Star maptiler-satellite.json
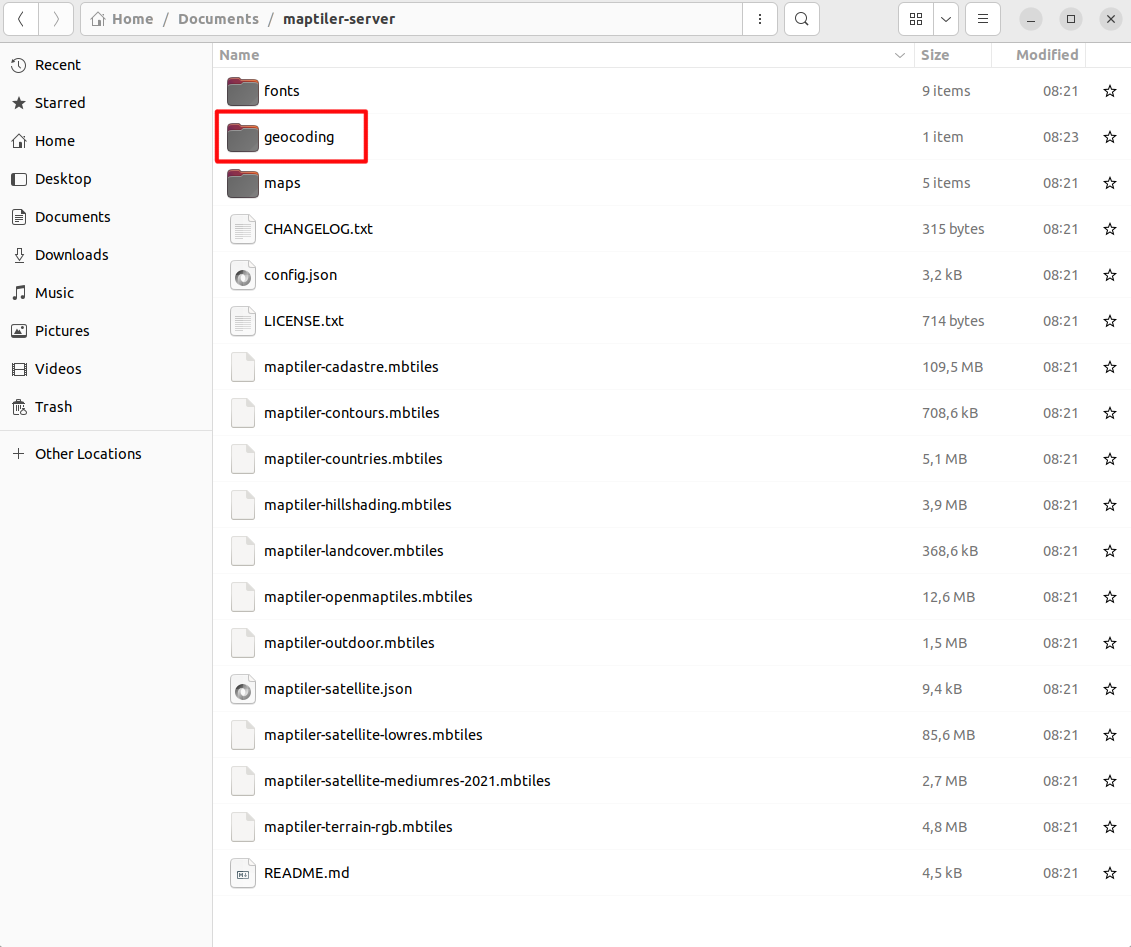This screenshot has height=947, width=1131. [x=1109, y=689]
